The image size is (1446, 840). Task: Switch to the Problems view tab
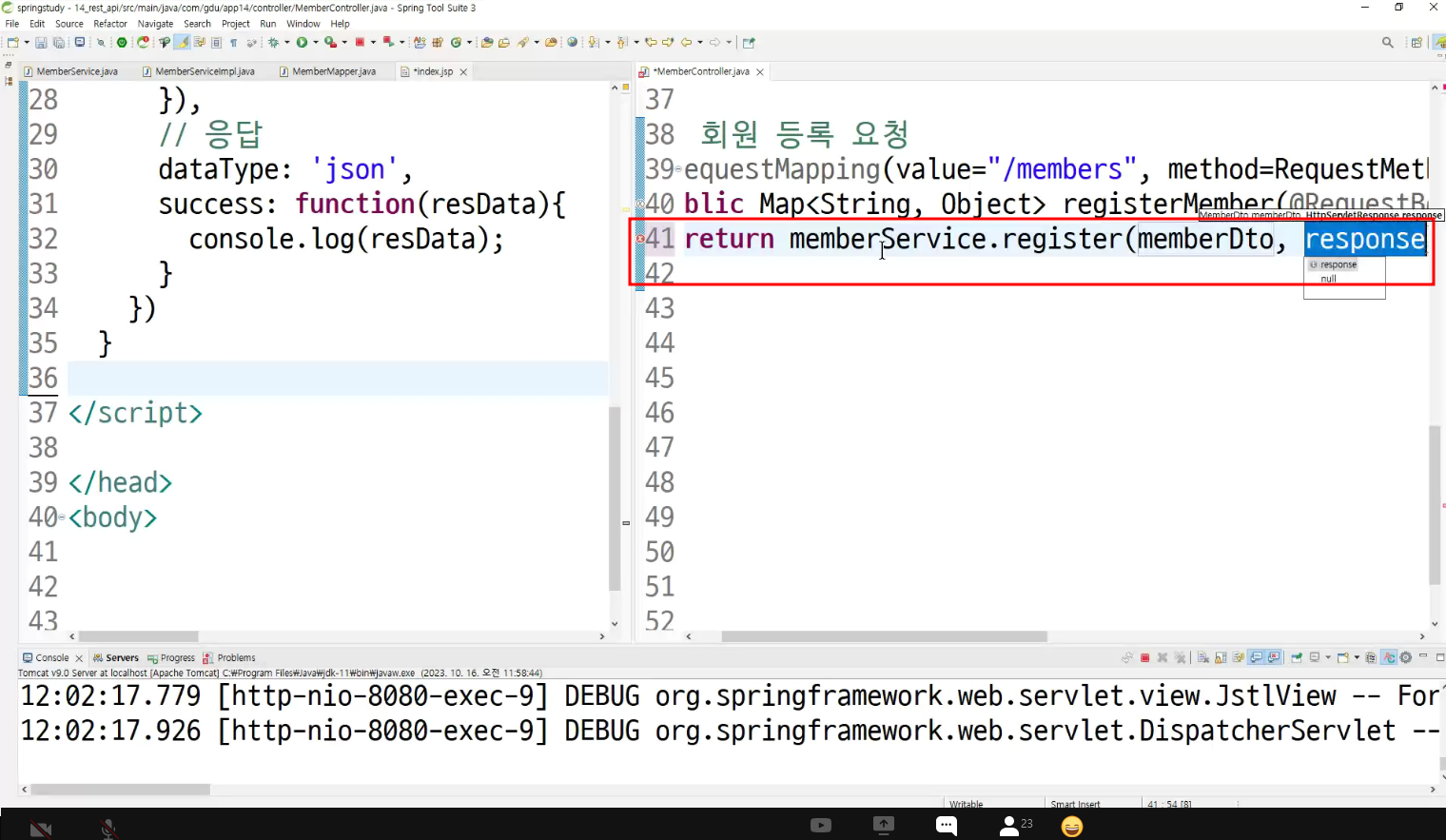[229, 657]
